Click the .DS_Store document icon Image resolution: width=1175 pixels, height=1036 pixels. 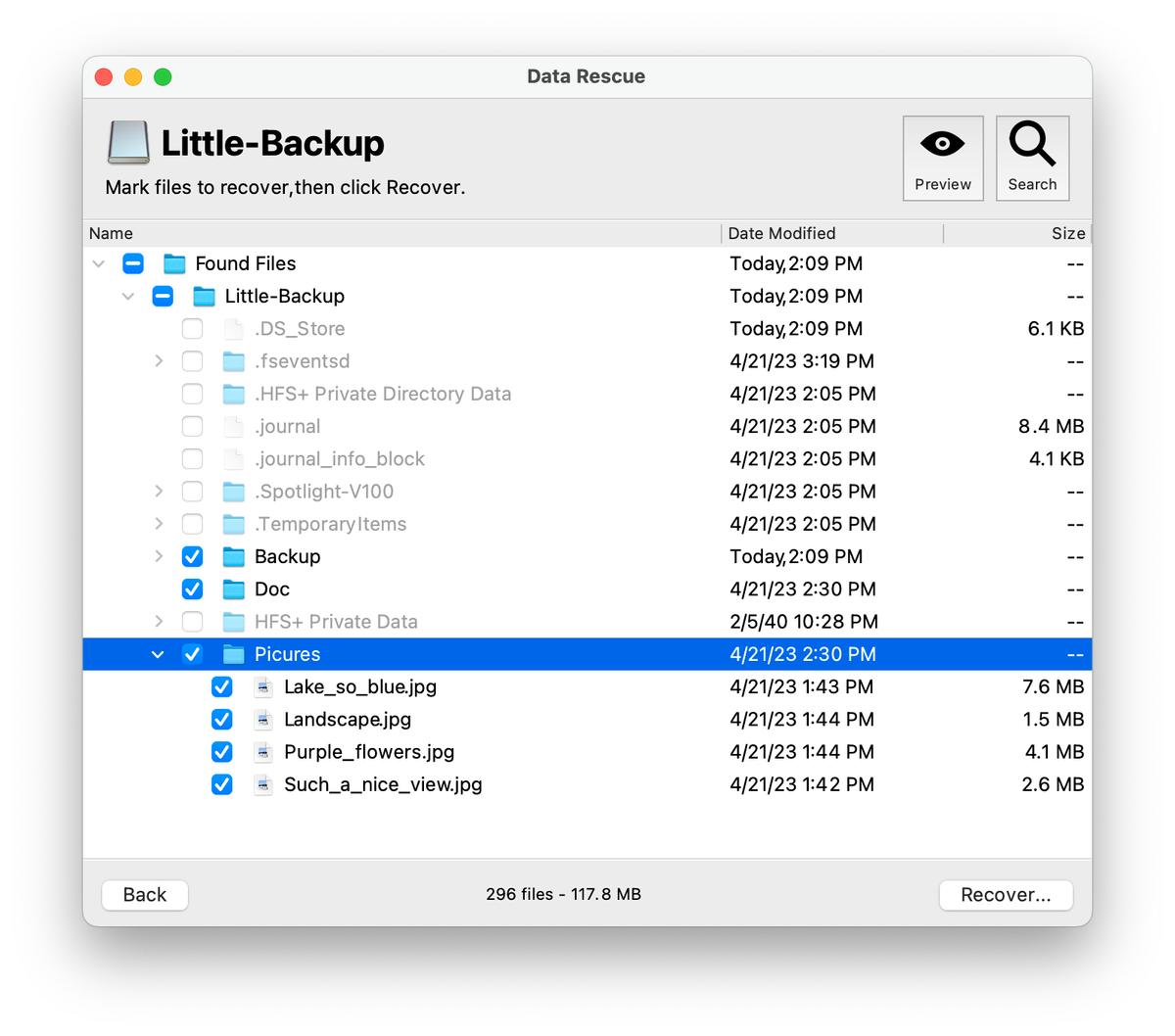tap(235, 328)
